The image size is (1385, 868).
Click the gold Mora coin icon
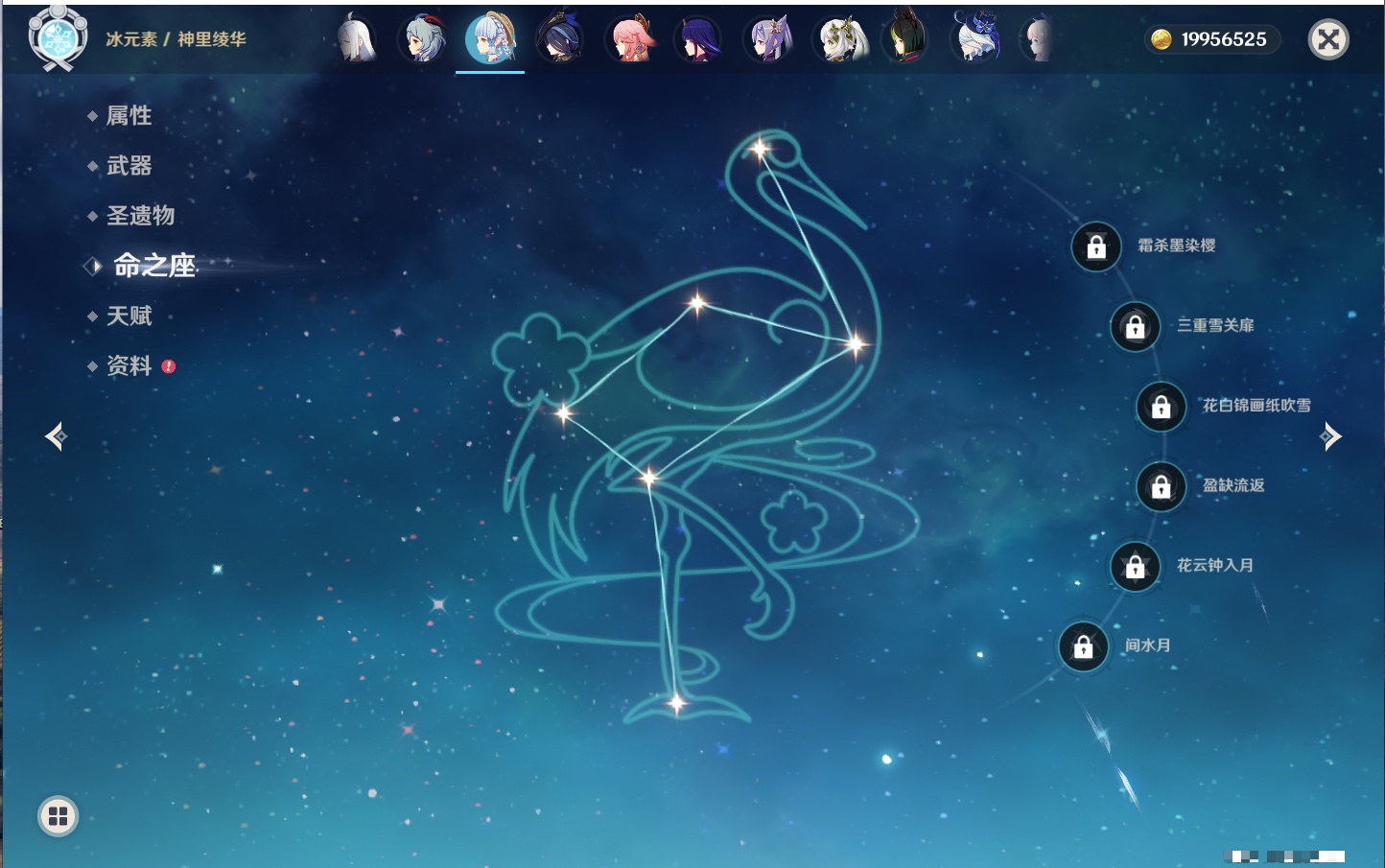(x=1161, y=39)
